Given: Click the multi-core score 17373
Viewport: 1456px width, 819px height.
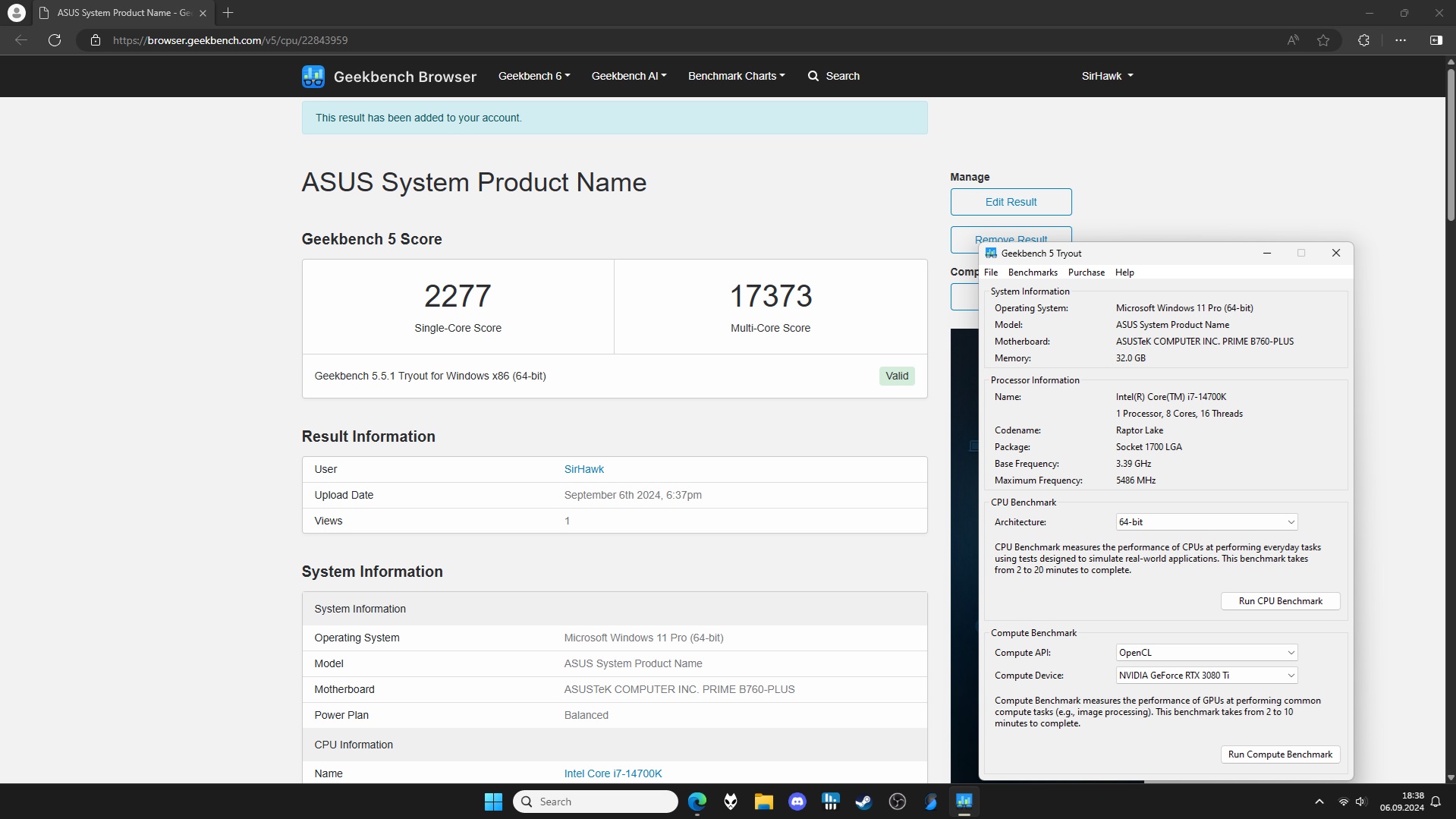Looking at the screenshot, I should (770, 296).
